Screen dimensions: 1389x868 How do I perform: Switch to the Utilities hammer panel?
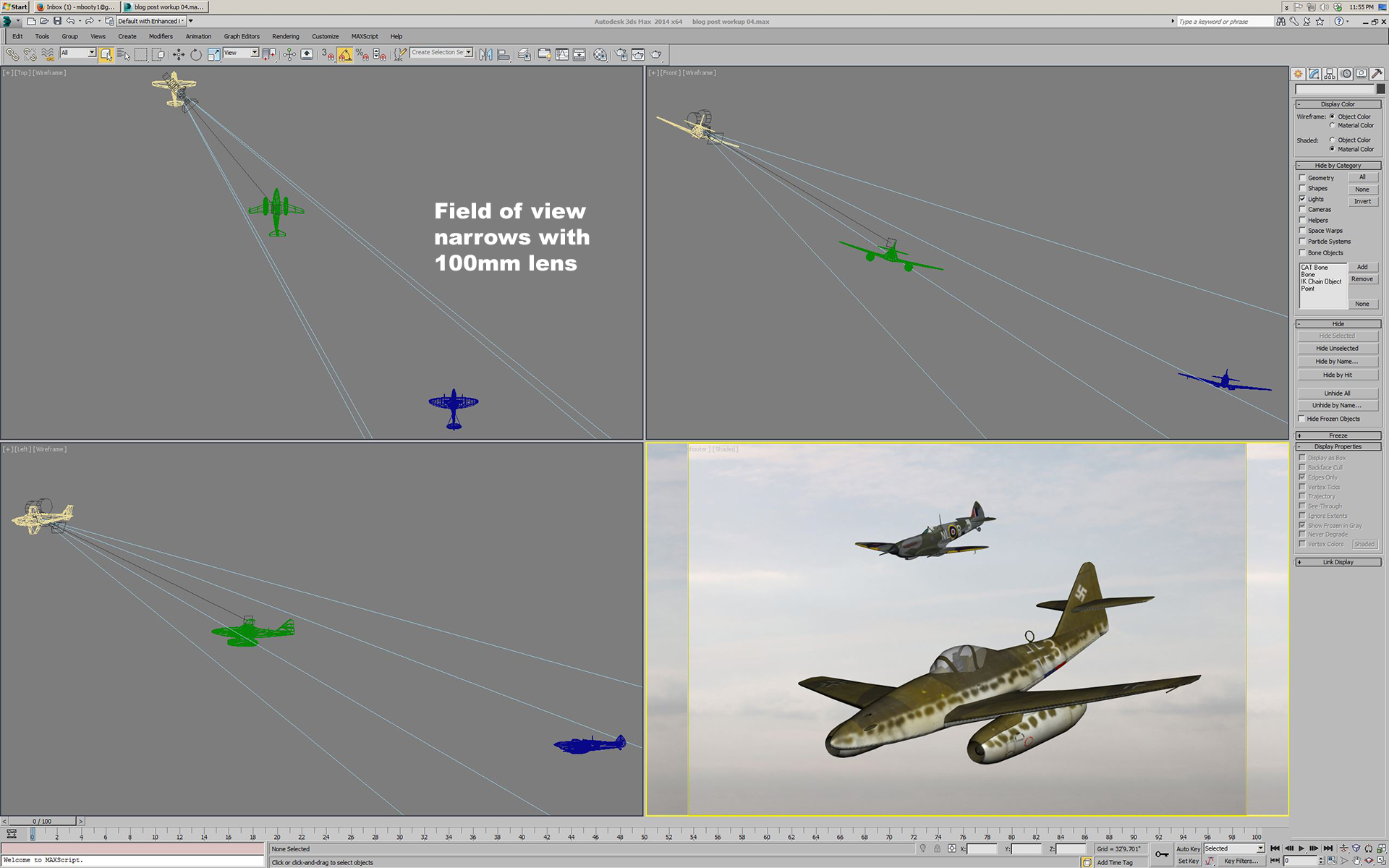[1377, 74]
